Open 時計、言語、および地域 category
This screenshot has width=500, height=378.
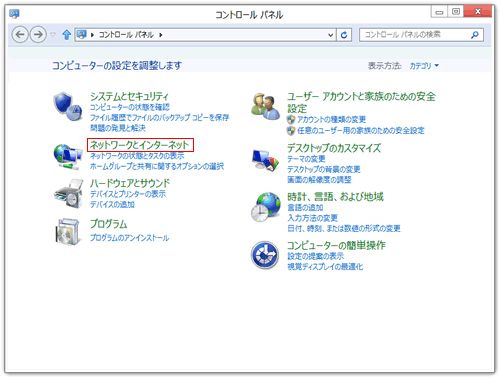[335, 197]
